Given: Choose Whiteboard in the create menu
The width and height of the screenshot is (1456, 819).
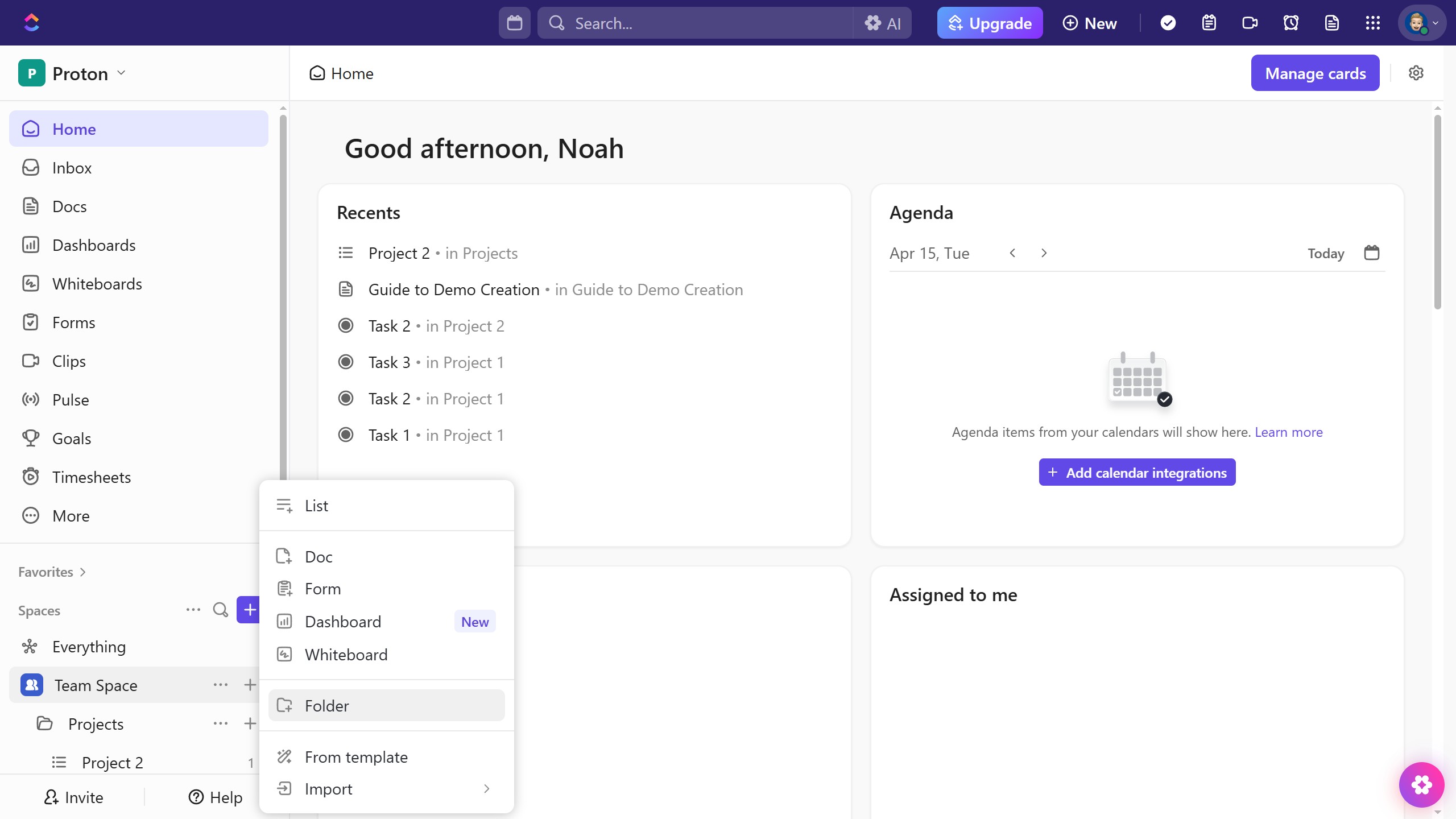Looking at the screenshot, I should pos(346,655).
